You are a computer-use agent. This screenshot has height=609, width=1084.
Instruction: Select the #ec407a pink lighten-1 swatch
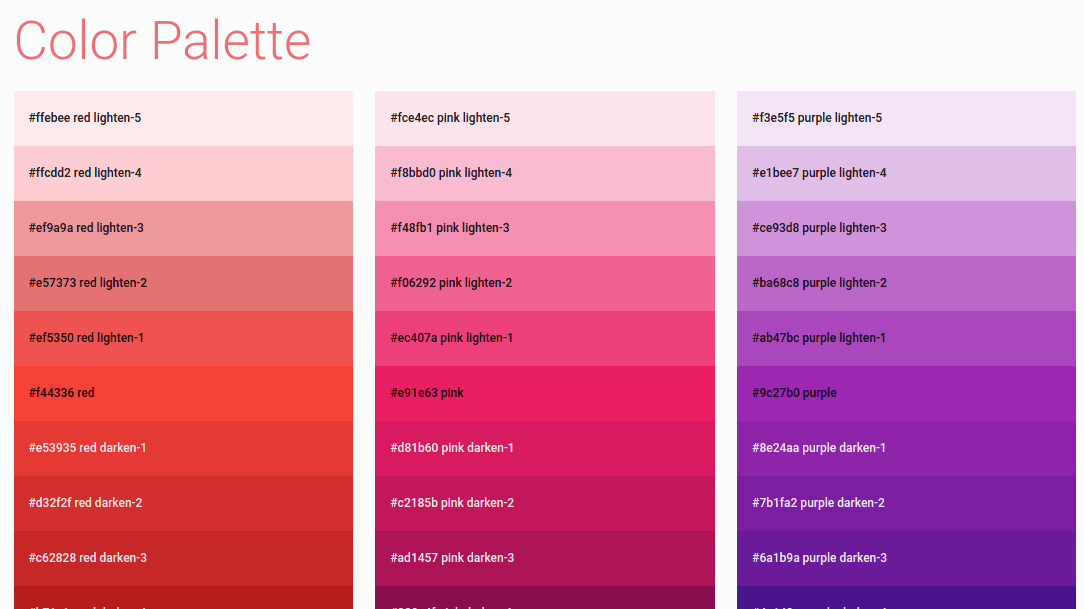tap(545, 338)
